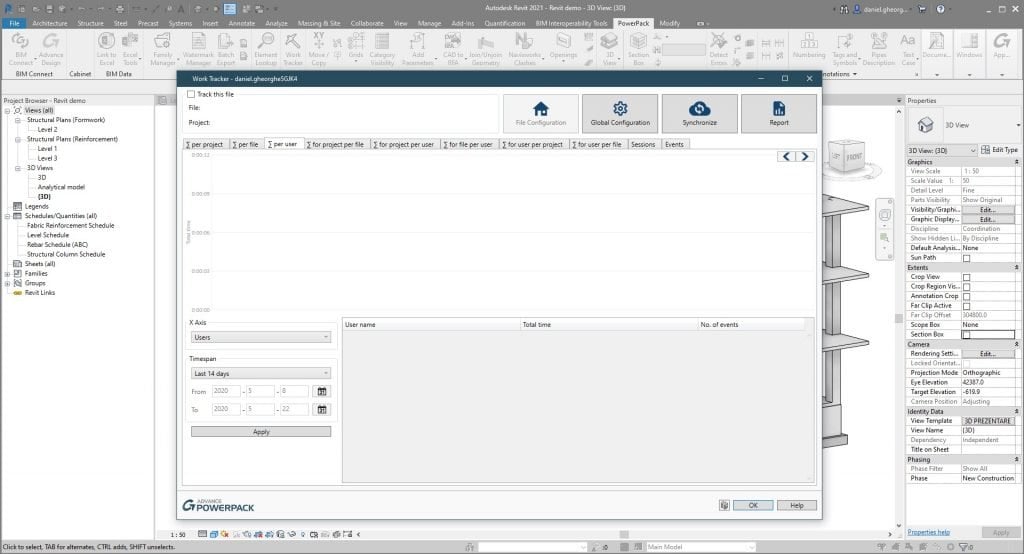Viewport: 1024px width, 554px height.
Task: Click the ViewCube in 3D view
Action: (x=847, y=157)
